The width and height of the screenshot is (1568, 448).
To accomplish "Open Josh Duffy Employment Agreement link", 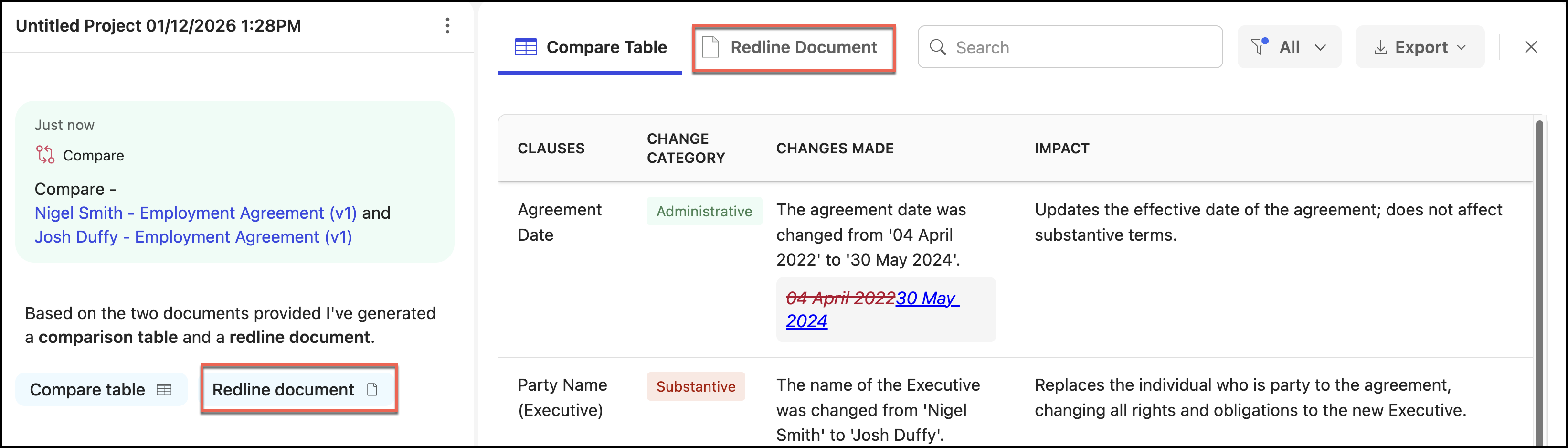I will (x=193, y=237).
